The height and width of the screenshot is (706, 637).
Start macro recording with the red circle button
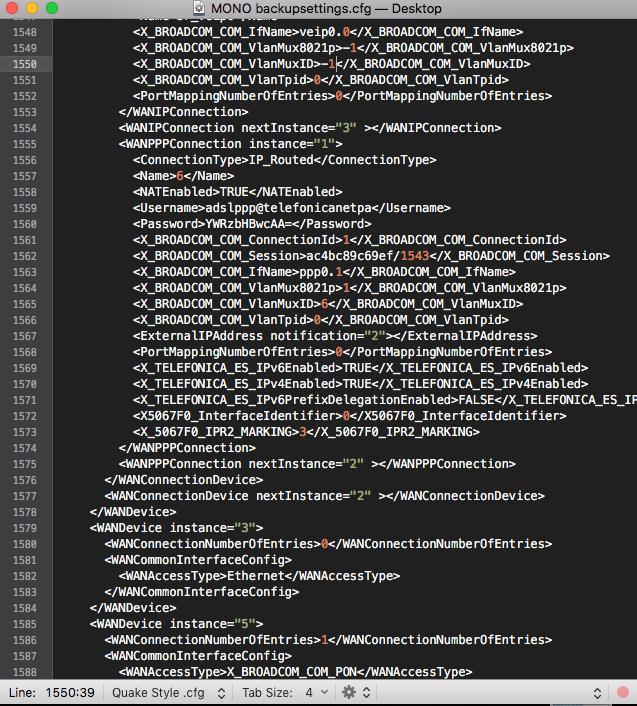pos(623,692)
